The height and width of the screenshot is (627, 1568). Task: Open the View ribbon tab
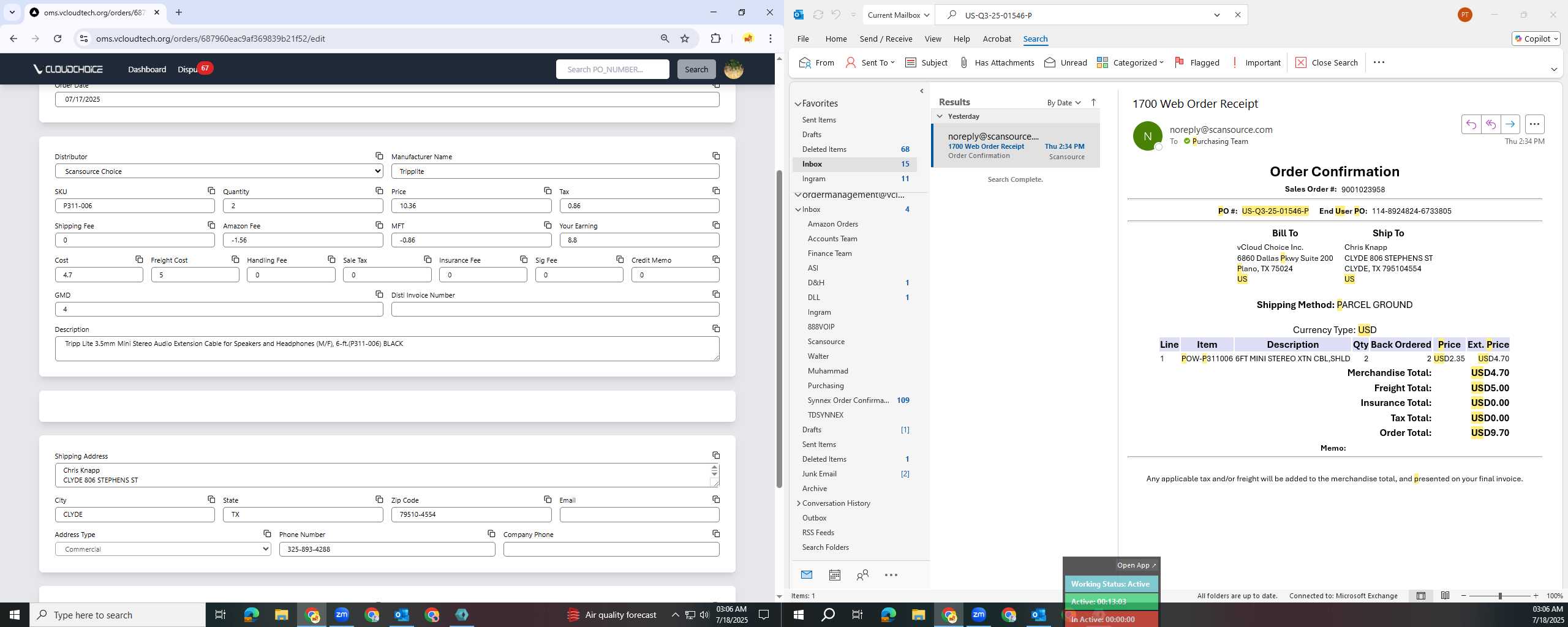tap(932, 39)
